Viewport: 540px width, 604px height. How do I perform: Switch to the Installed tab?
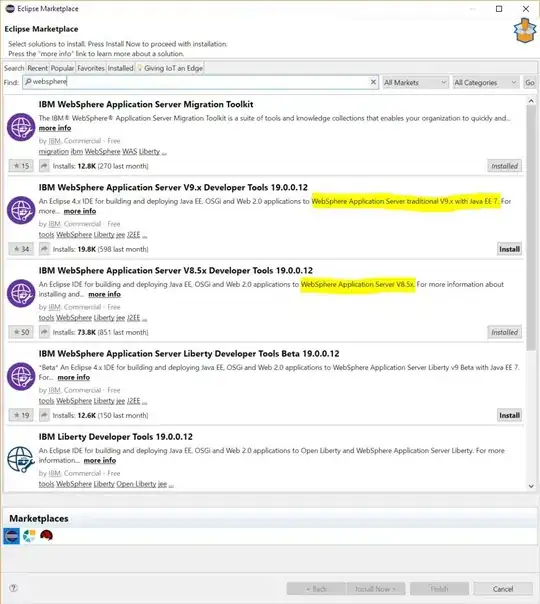pos(120,68)
